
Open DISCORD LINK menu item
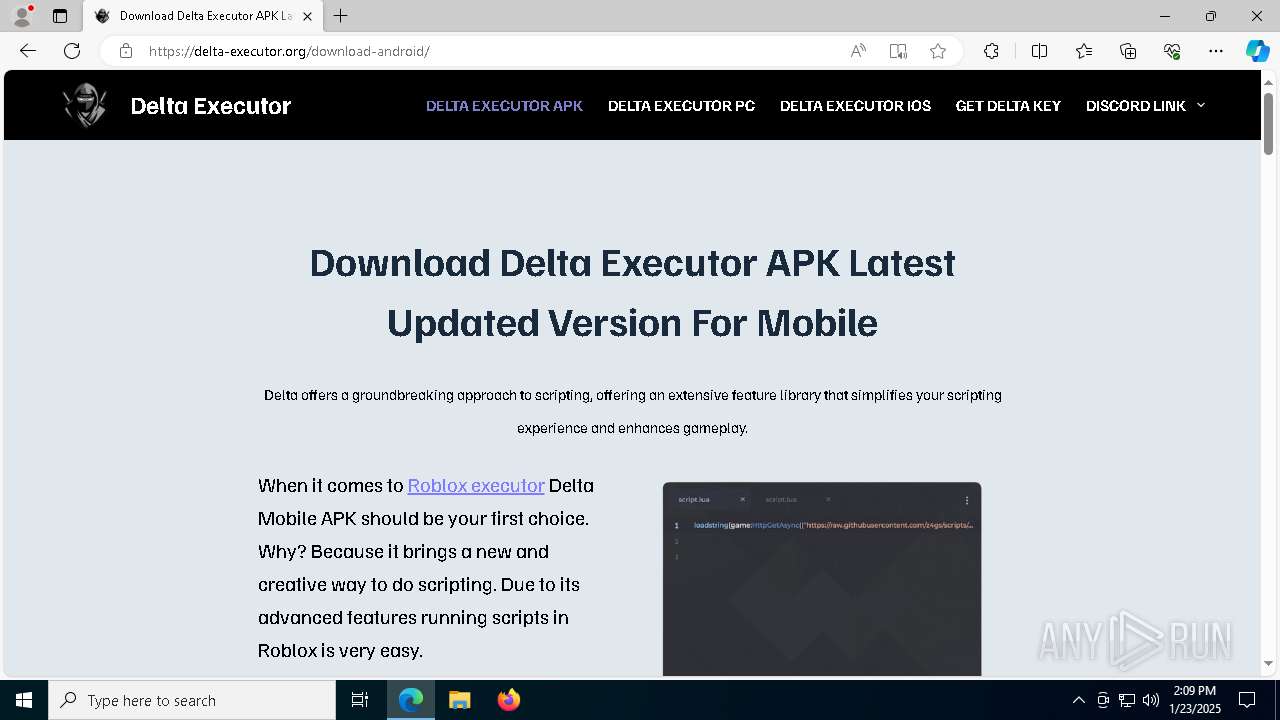coord(1136,106)
